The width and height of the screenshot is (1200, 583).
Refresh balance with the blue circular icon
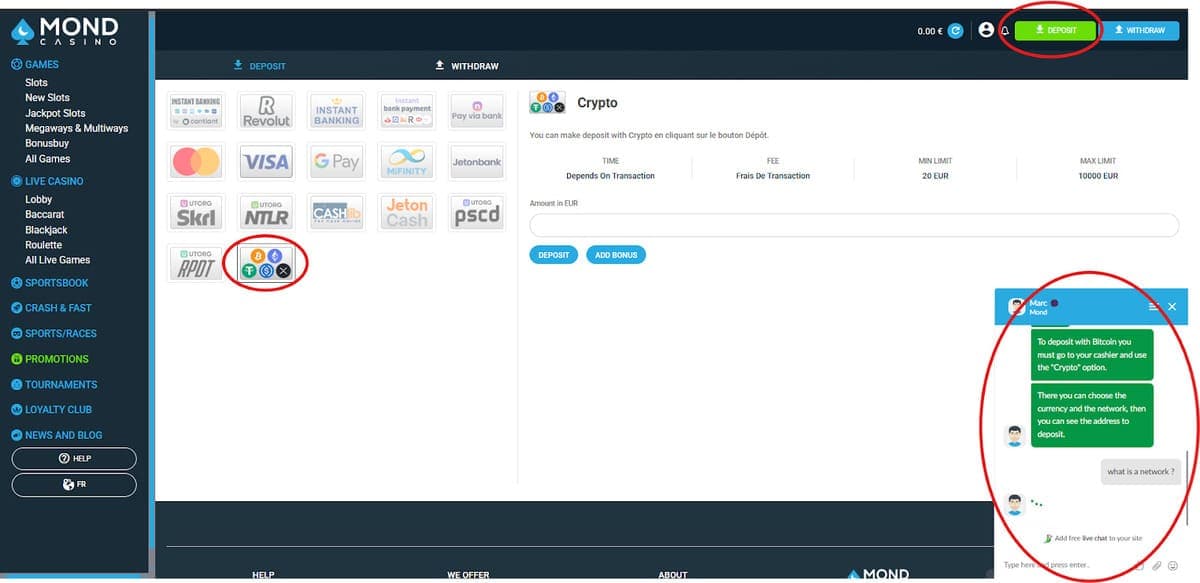[x=956, y=31]
